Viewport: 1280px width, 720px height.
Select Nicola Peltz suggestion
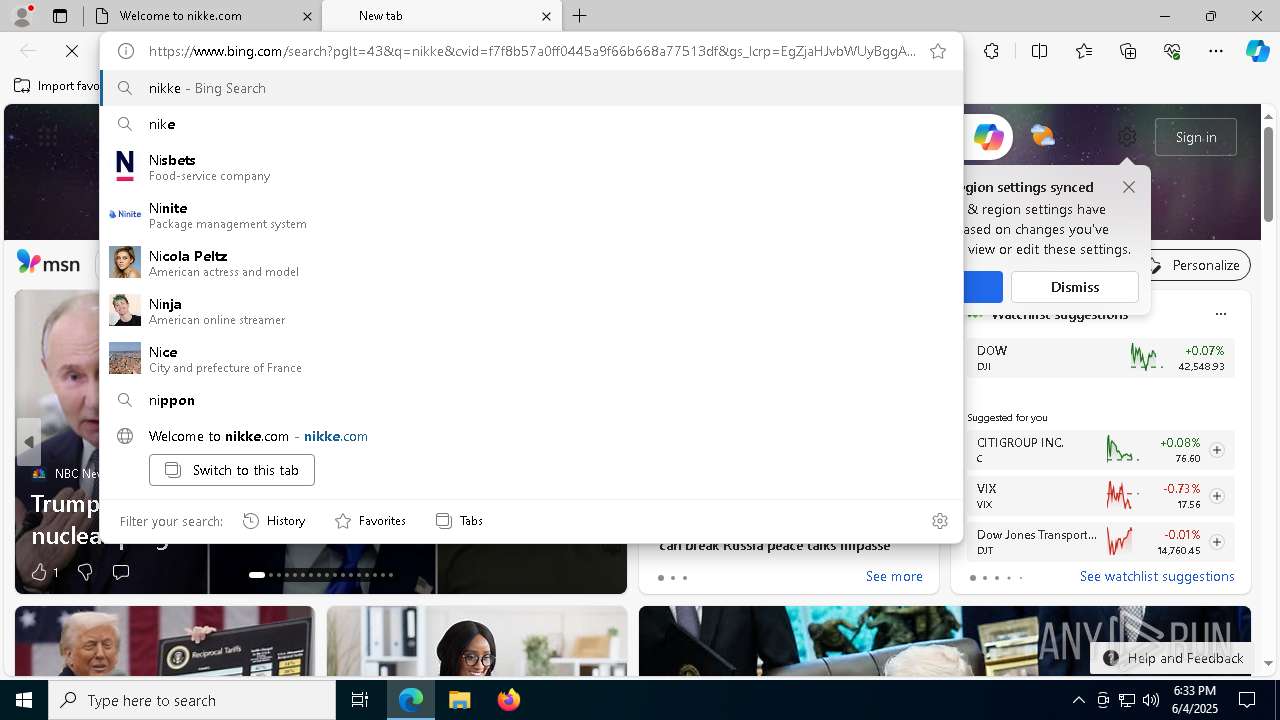531,263
